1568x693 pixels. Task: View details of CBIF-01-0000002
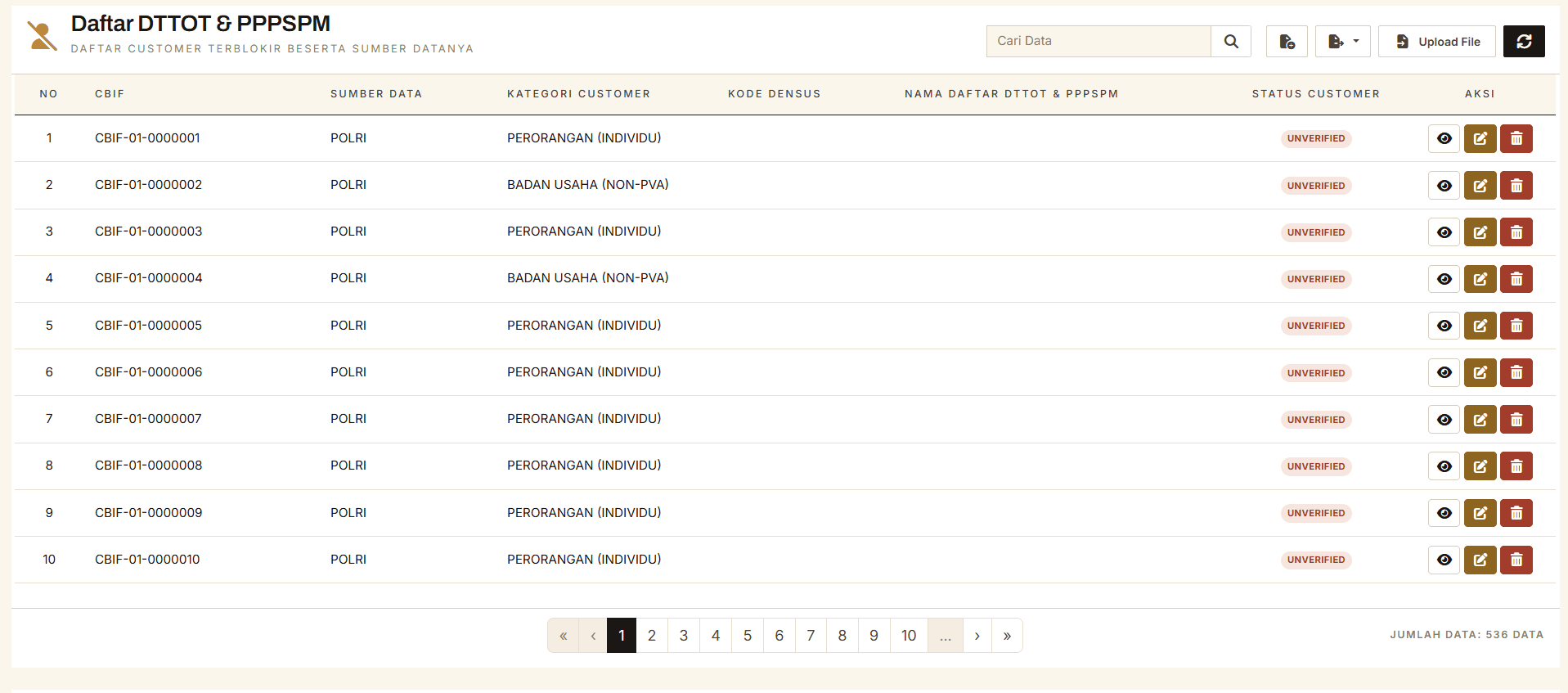(1444, 186)
